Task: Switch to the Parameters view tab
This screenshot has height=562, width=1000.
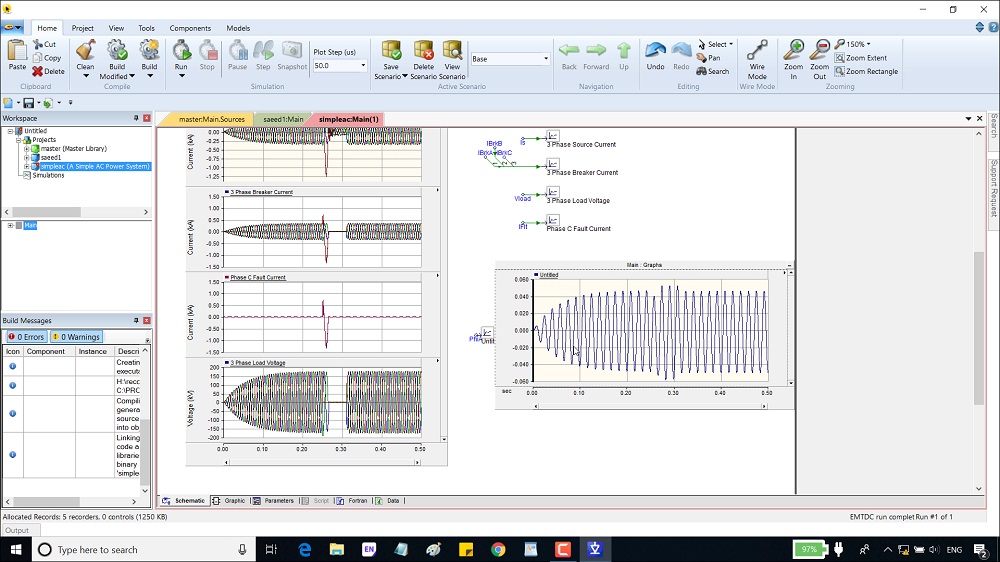Action: pos(274,501)
